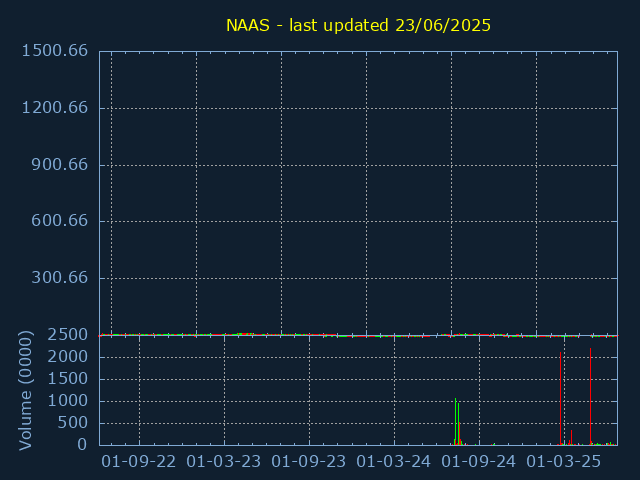Click the chart title NAAS - last updated 23/06/2025
640x480 pixels.
coord(358,25)
